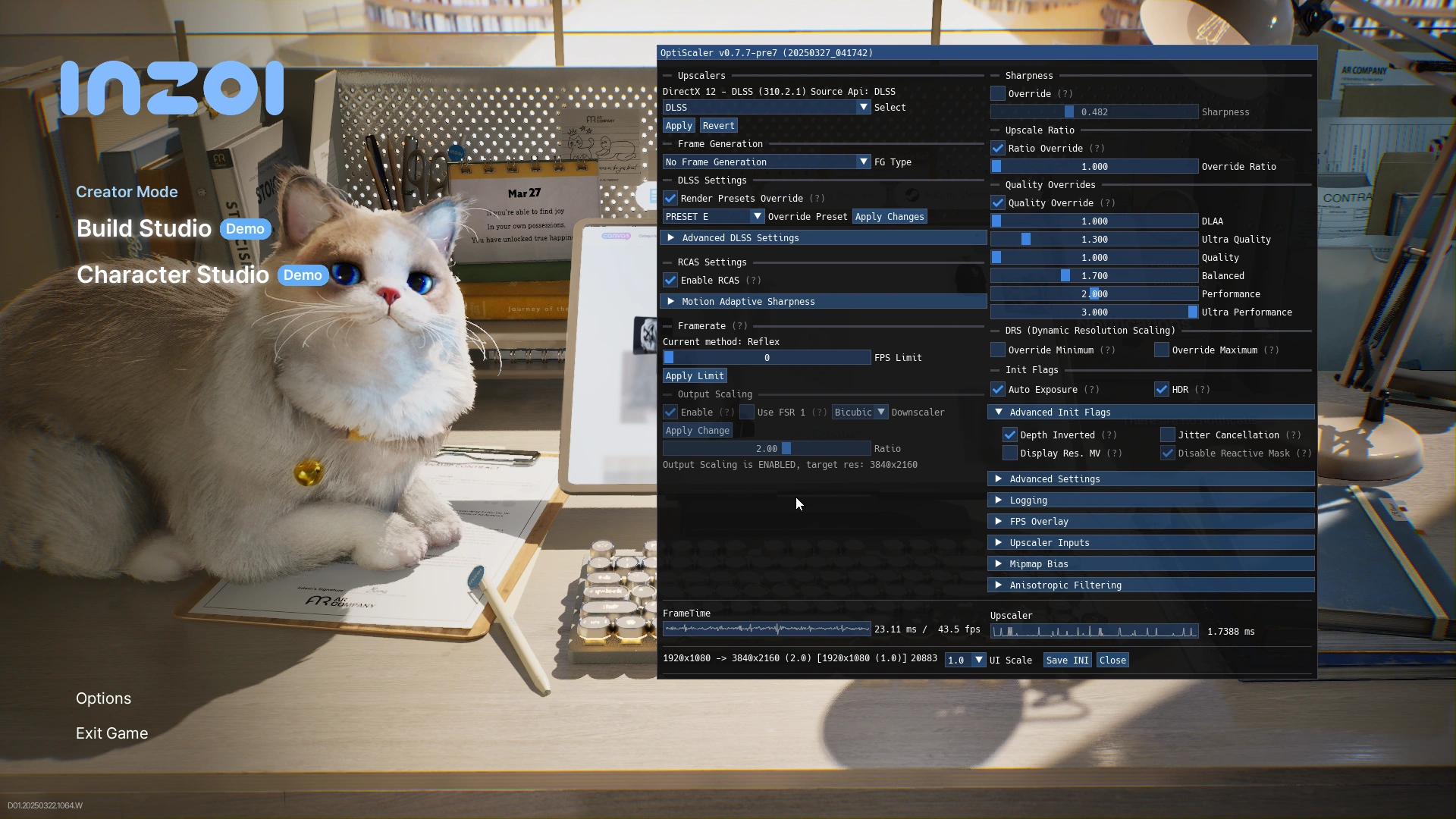Image resolution: width=1456 pixels, height=819 pixels.
Task: Click the Upscaler timing graph
Action: 1094,632
